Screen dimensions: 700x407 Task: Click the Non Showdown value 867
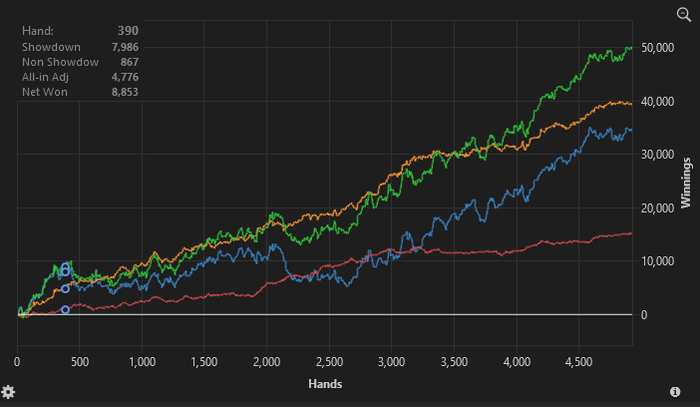[129, 62]
